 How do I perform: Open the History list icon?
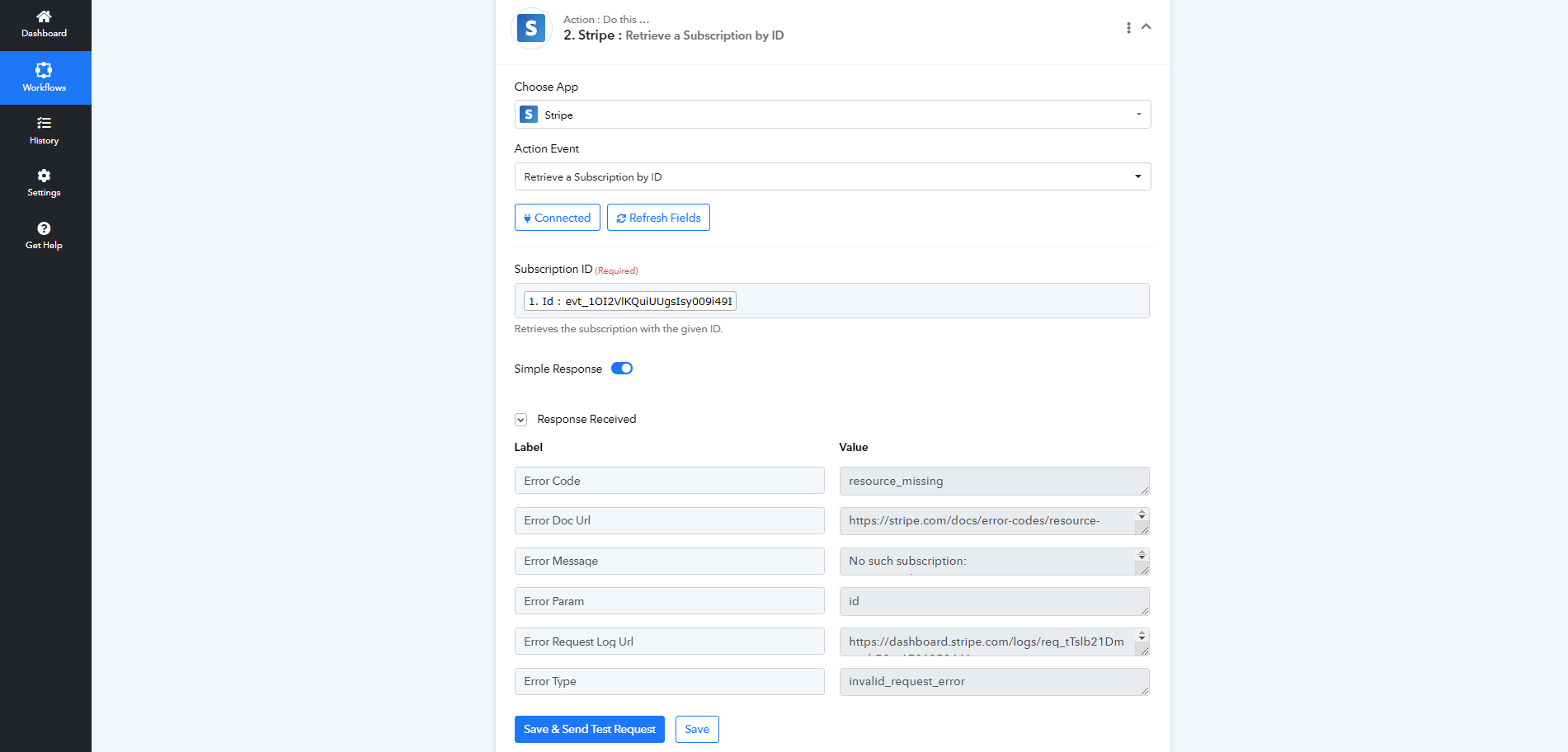point(44,123)
